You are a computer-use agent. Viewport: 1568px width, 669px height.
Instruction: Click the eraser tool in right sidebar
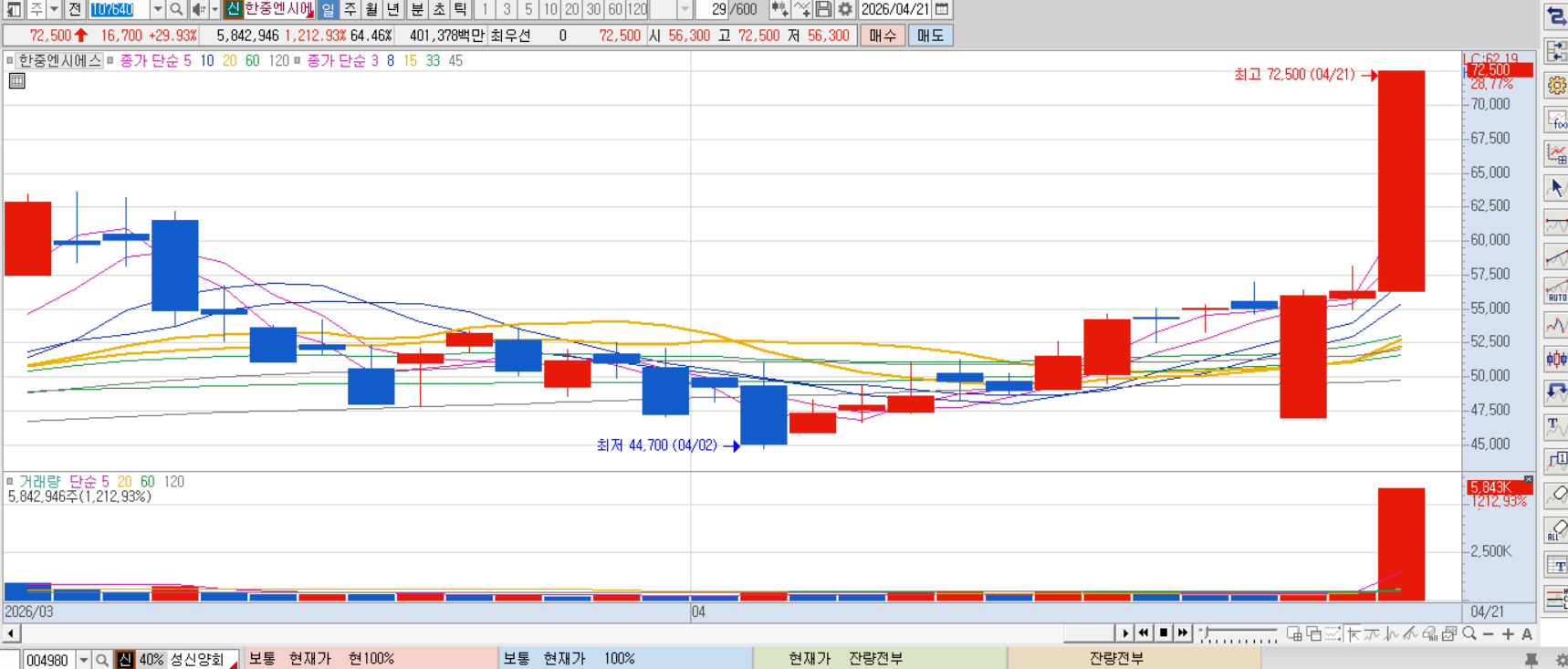1556,496
